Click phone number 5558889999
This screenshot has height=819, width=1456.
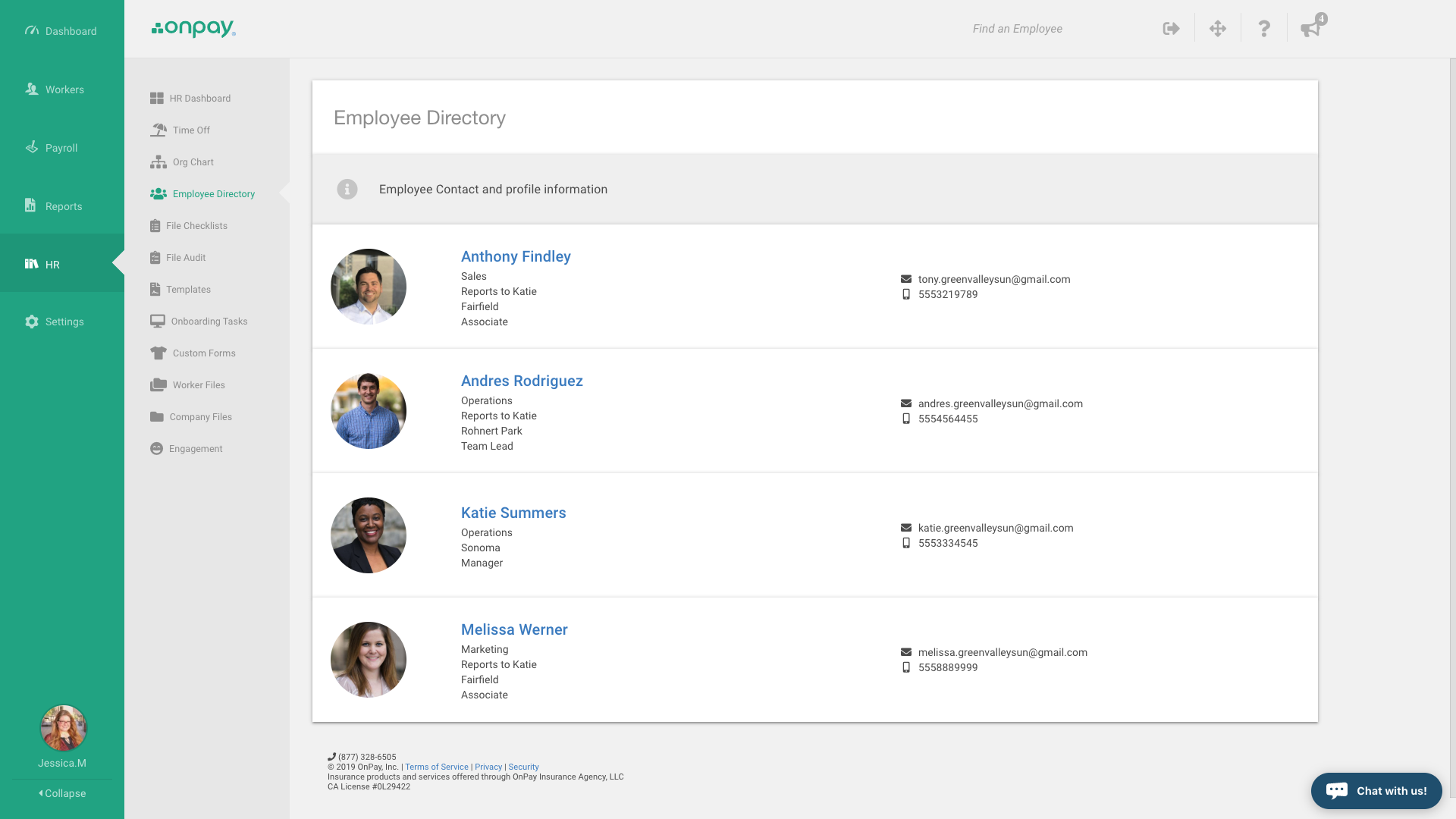point(948,667)
